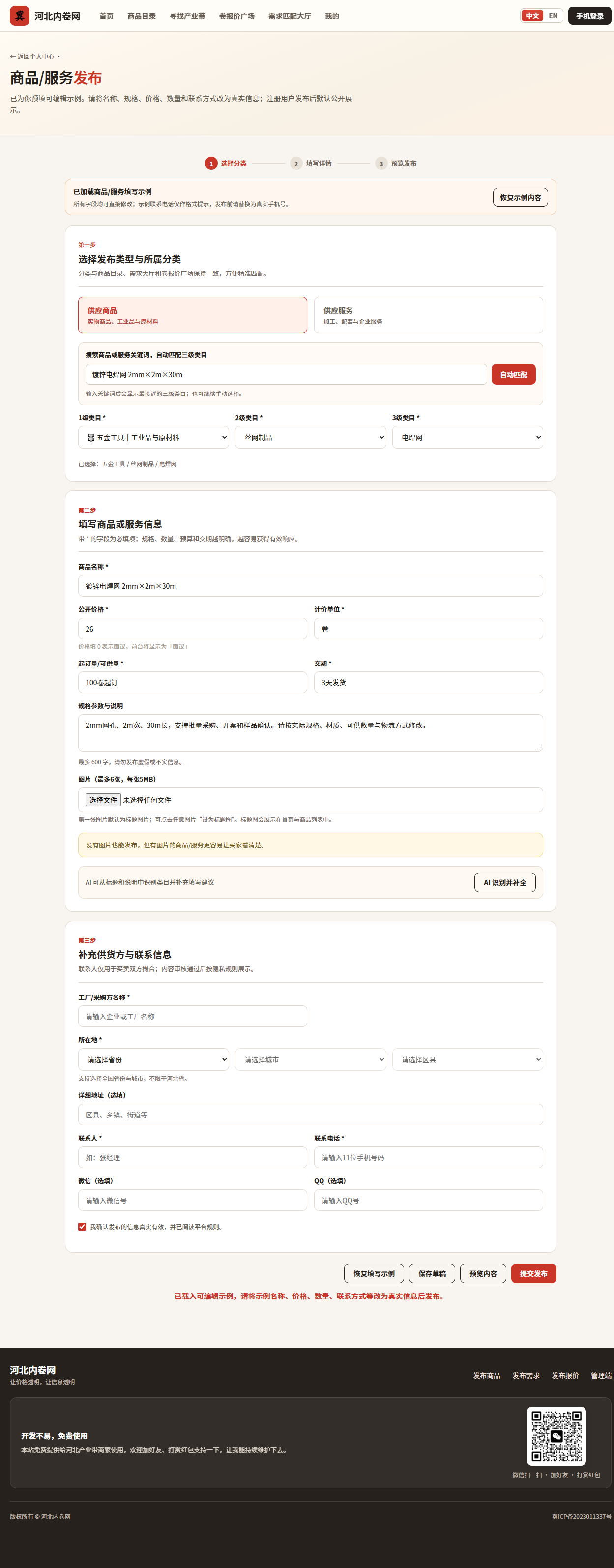Open the 请选择区县 dropdown
The height and width of the screenshot is (1568, 614).
[x=468, y=1059]
